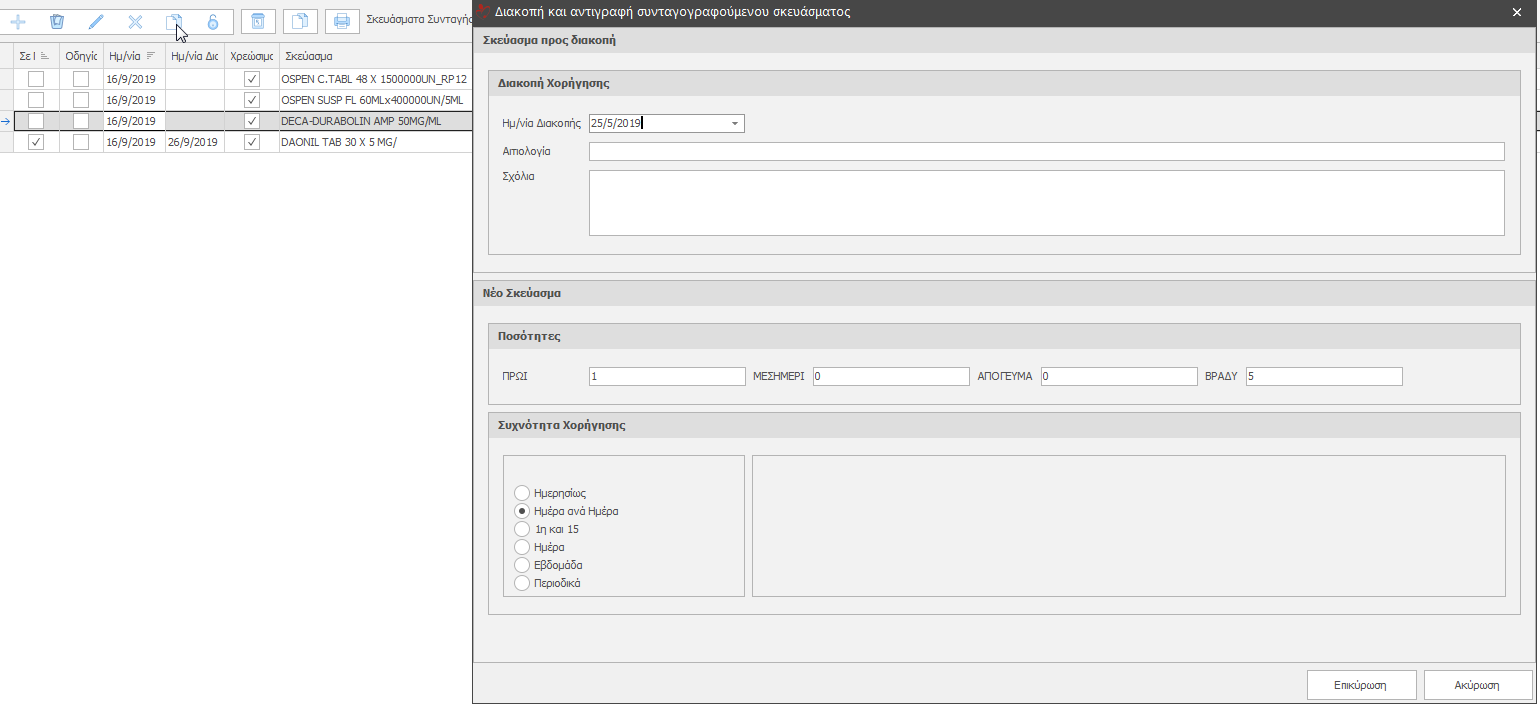This screenshot has height=705, width=1540.
Task: Click the ΒΡΑΔΥ quantity input field
Action: (1324, 376)
